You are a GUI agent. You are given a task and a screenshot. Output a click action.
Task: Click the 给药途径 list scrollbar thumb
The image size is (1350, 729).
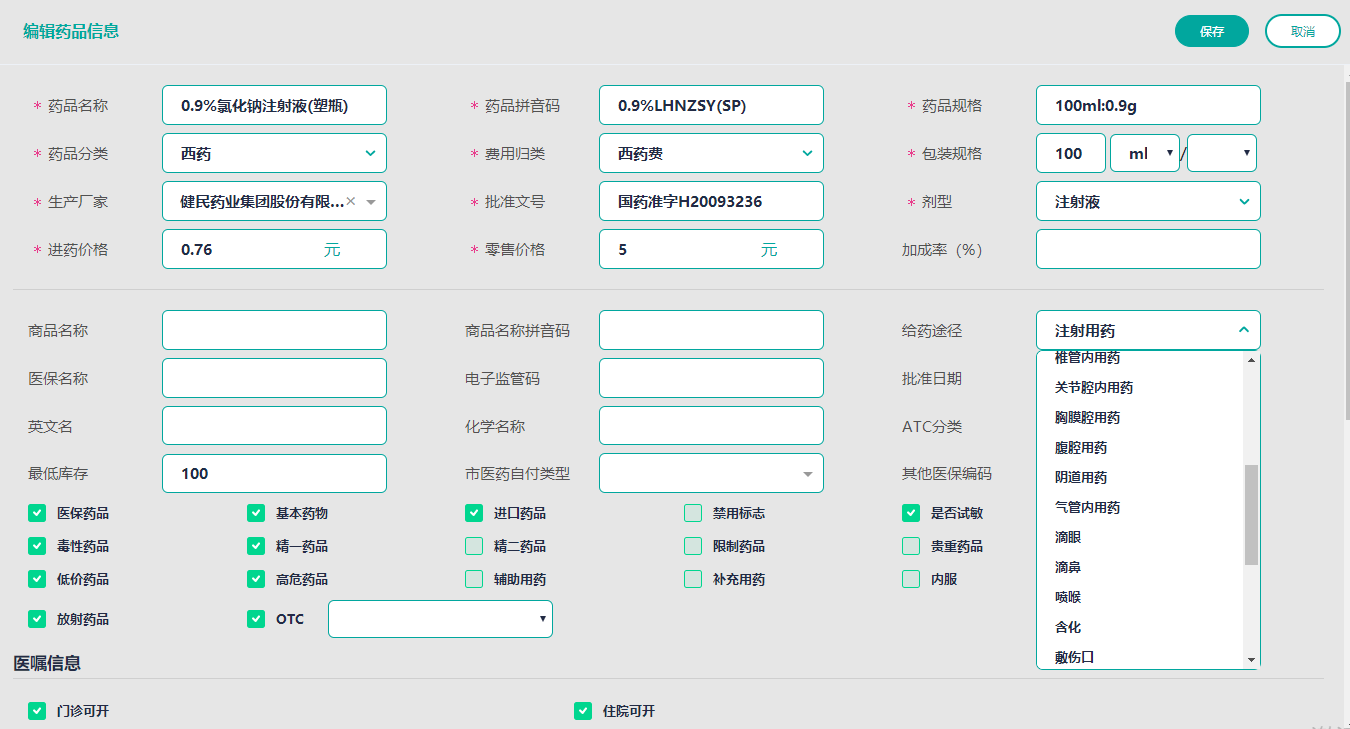point(1250,514)
